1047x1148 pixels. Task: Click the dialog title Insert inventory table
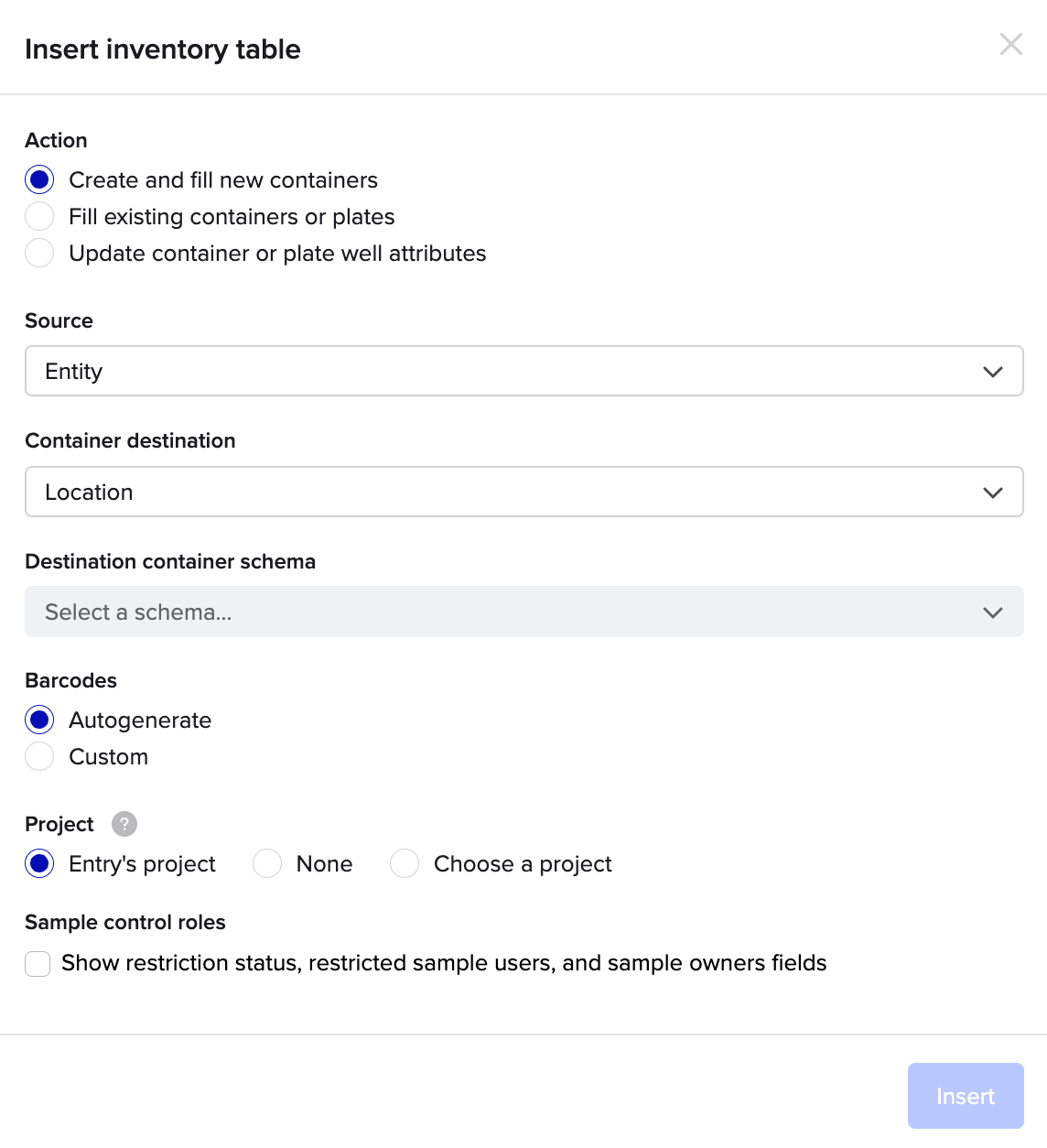tap(163, 49)
